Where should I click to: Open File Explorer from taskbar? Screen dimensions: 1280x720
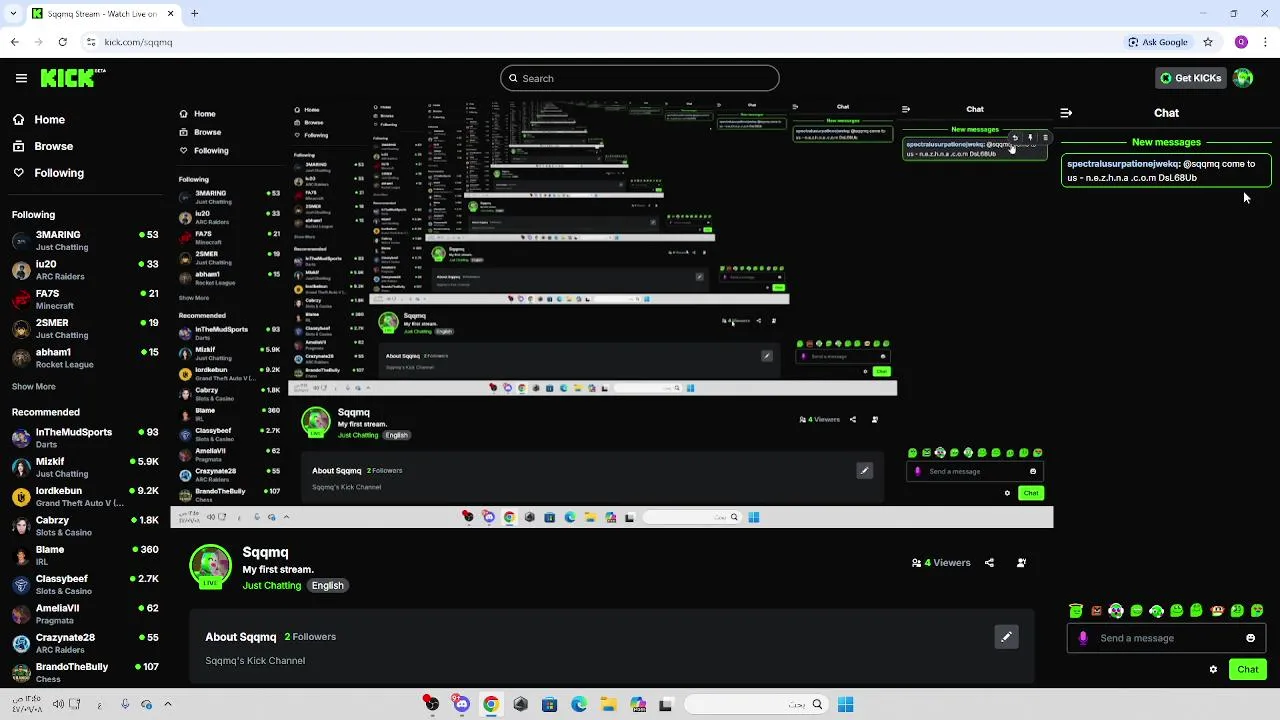pos(608,704)
